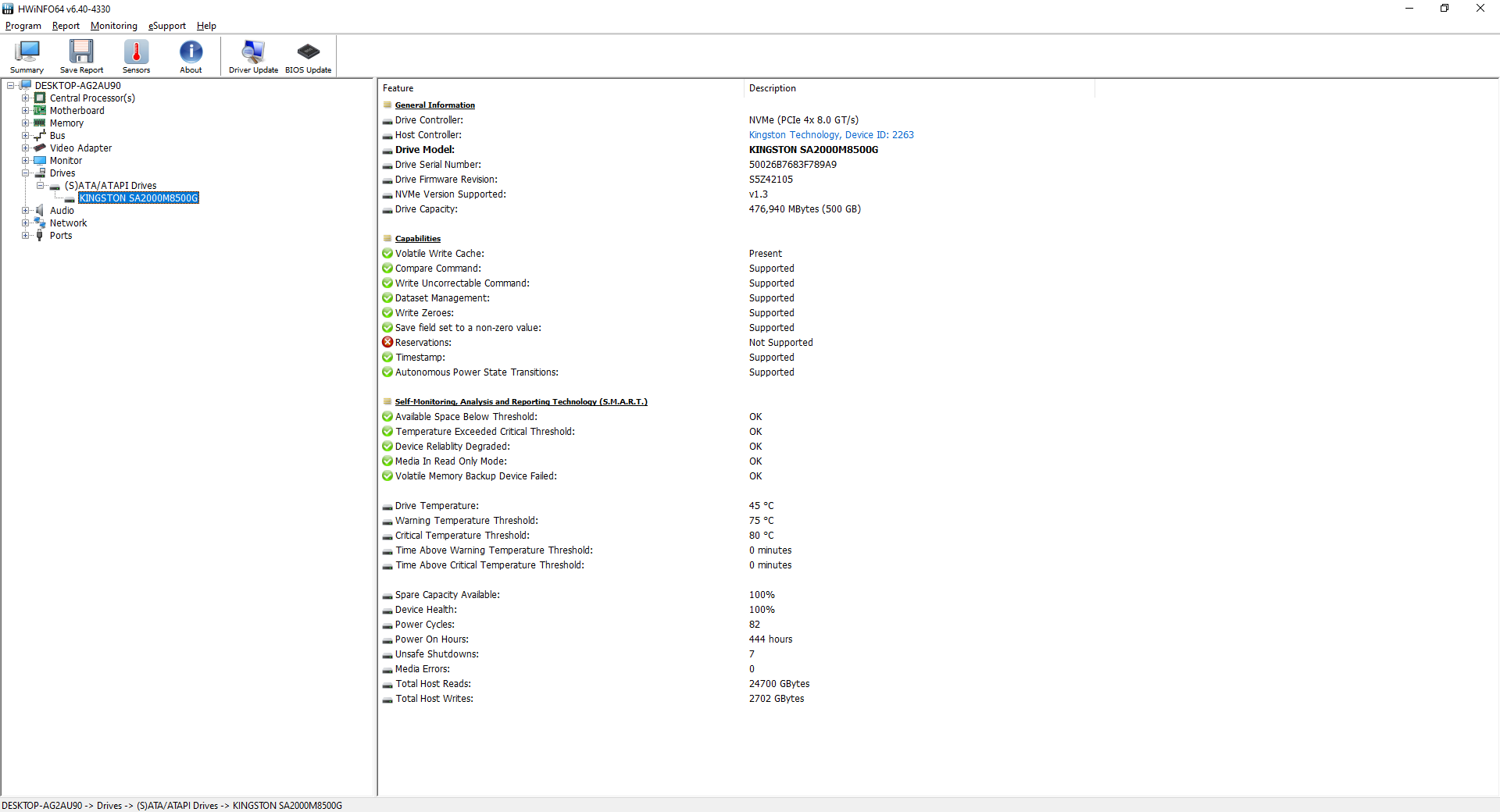This screenshot has width=1500, height=812.
Task: Collapse the DESKTOP-AG2AU90 root node
Action: tap(11, 86)
